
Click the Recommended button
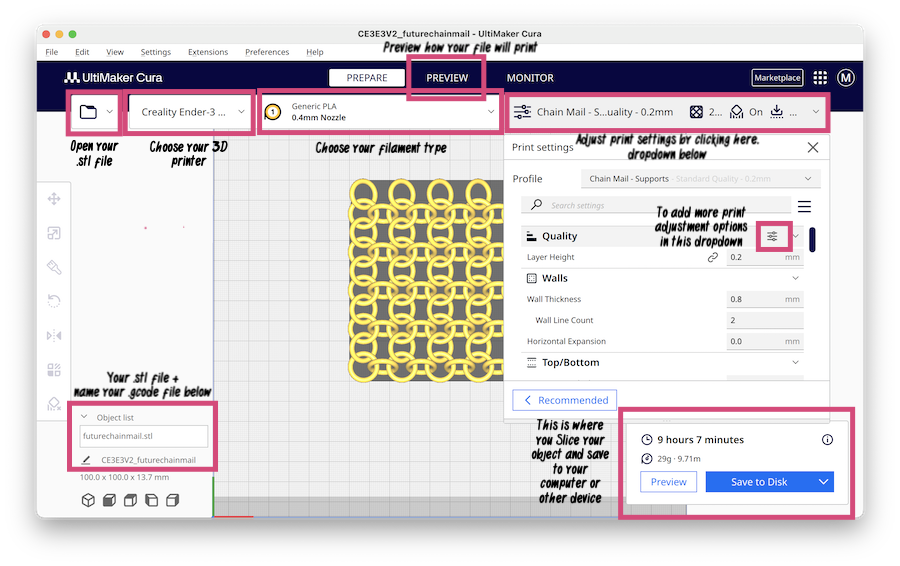pos(565,400)
